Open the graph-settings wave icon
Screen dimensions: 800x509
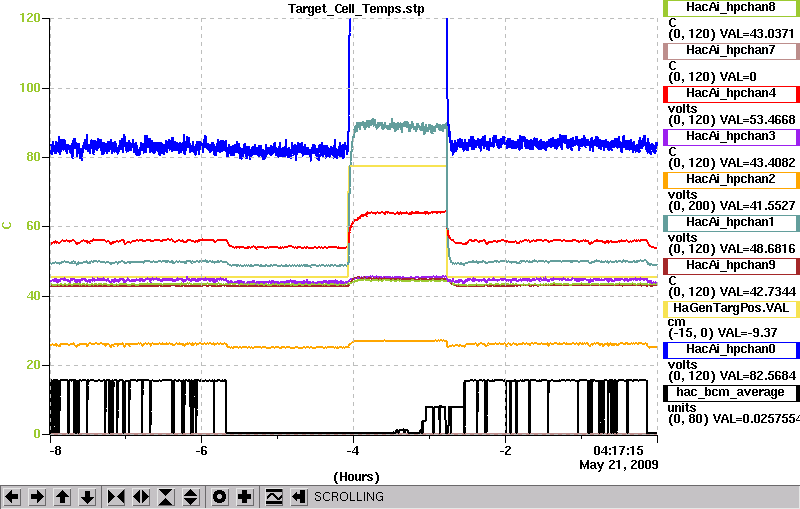(274, 497)
